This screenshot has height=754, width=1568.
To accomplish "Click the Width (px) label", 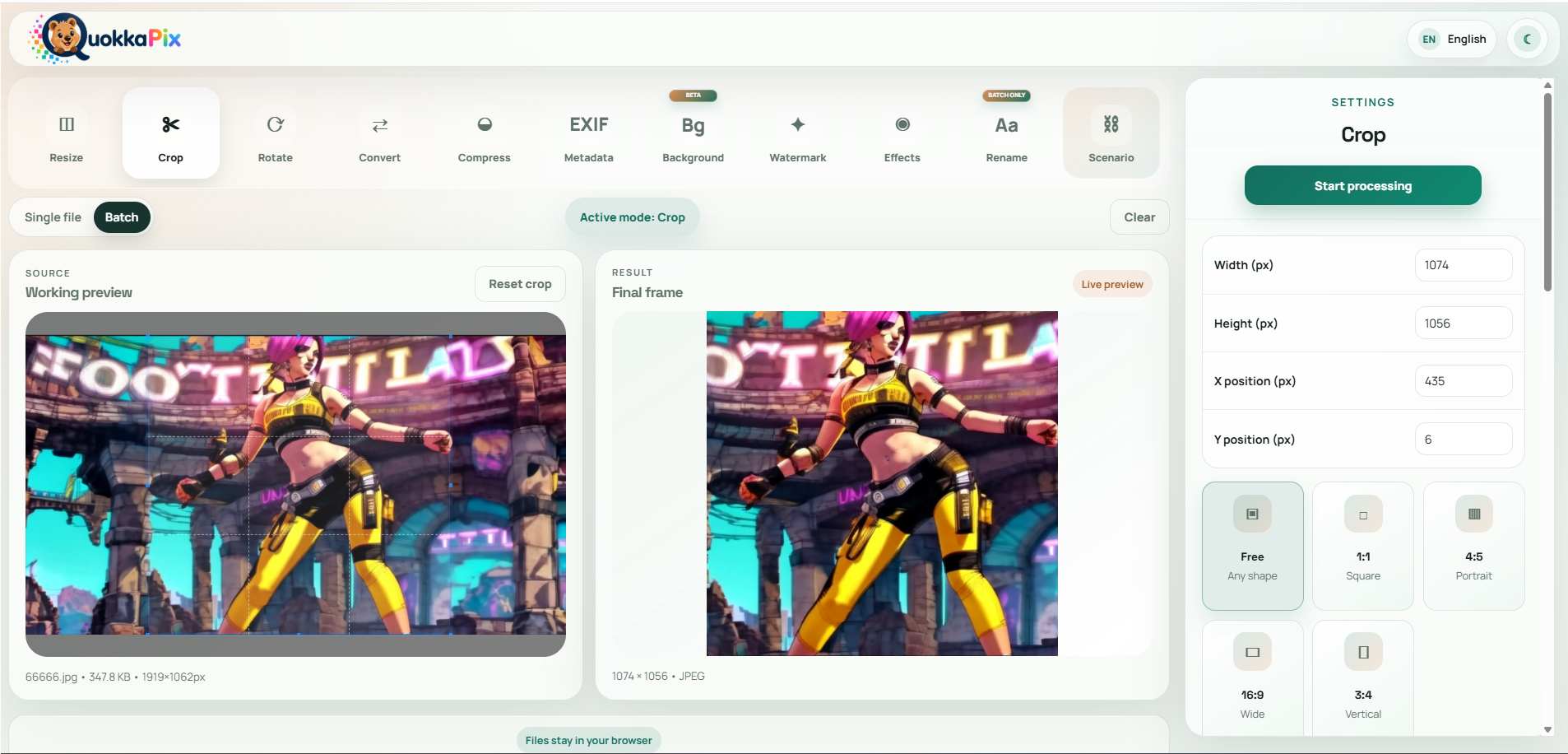I will point(1244,265).
